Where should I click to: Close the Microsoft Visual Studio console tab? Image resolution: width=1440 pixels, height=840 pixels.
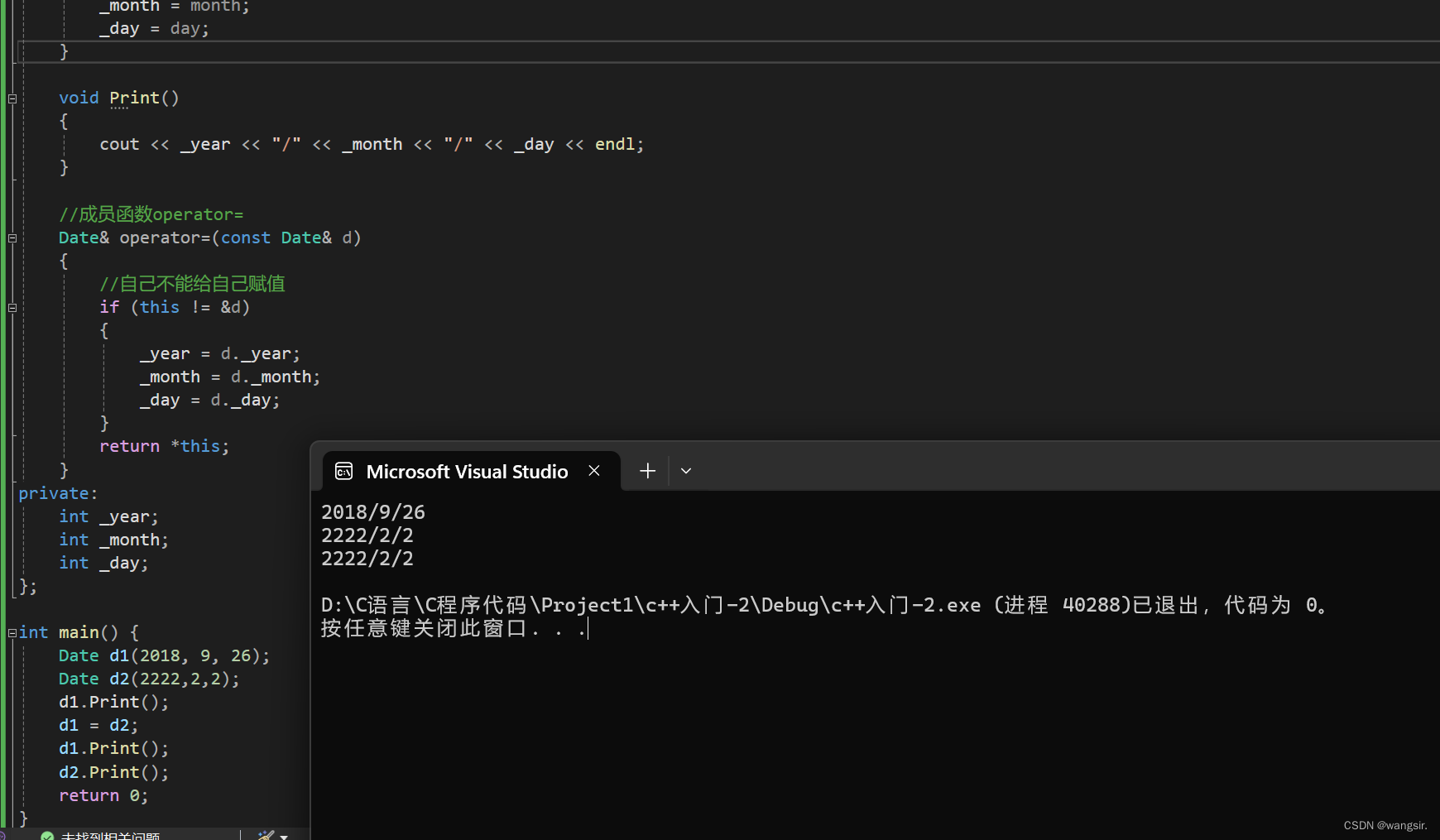594,471
